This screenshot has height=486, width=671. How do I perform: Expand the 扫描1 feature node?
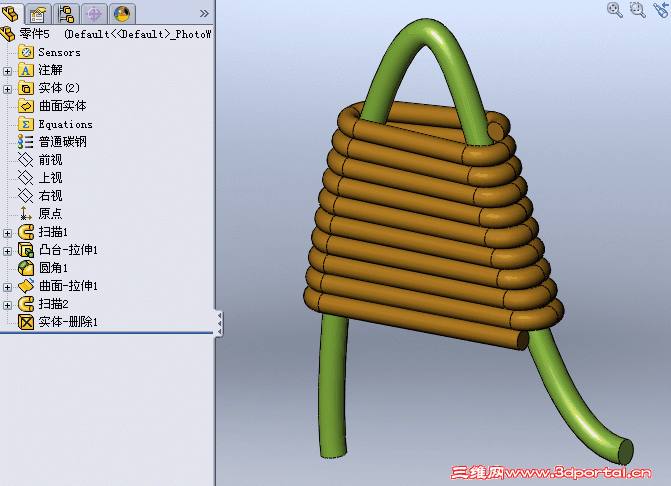[7, 233]
